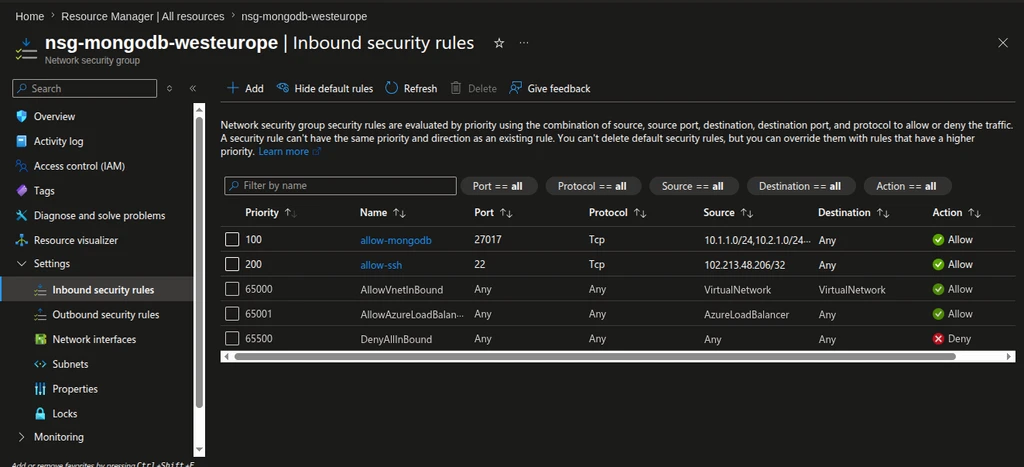1024x467 pixels.
Task: Click the 102.213.48.206/32 source cell
Action: click(x=743, y=265)
